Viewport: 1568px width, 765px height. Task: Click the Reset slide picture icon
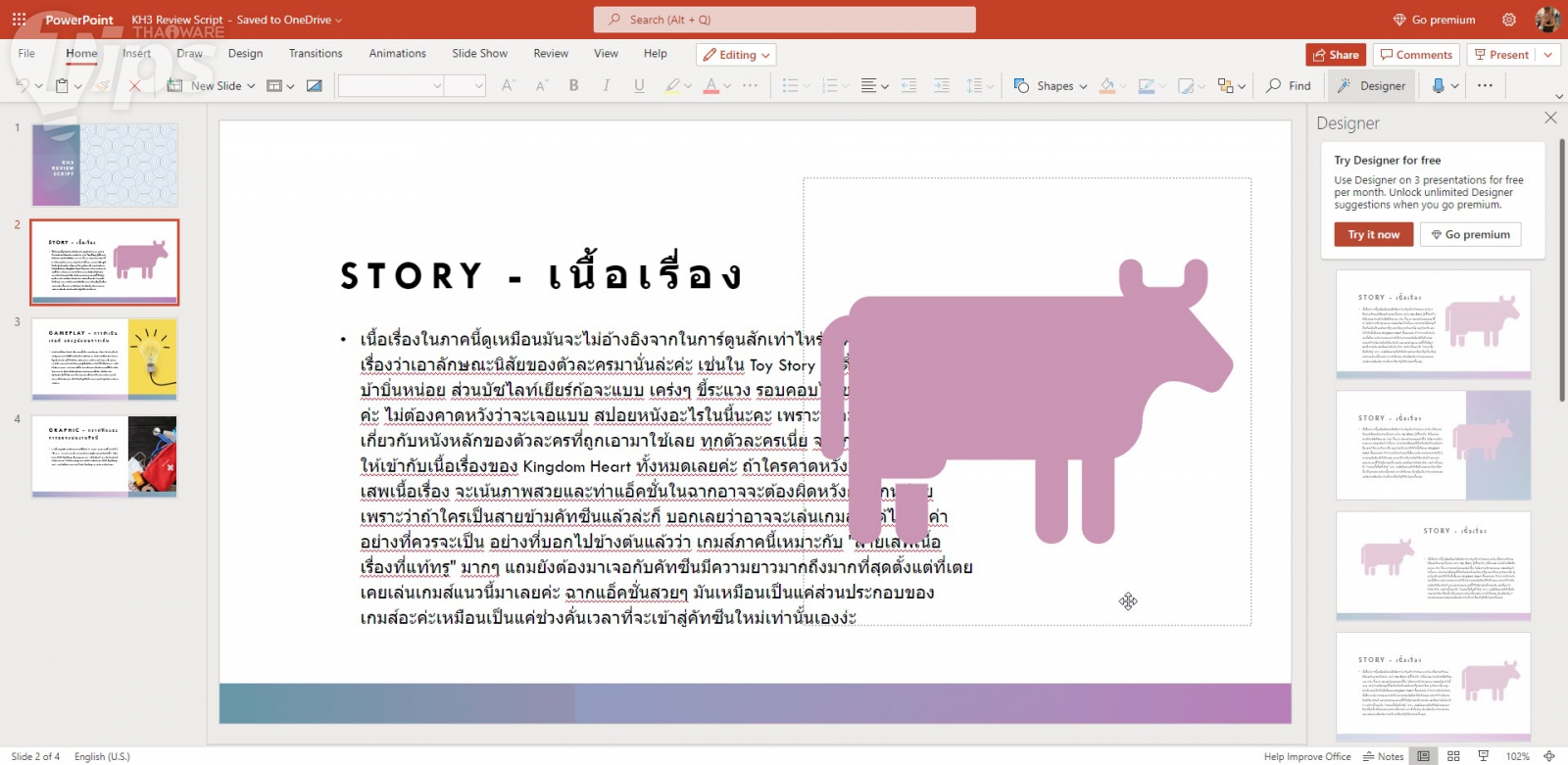(315, 86)
